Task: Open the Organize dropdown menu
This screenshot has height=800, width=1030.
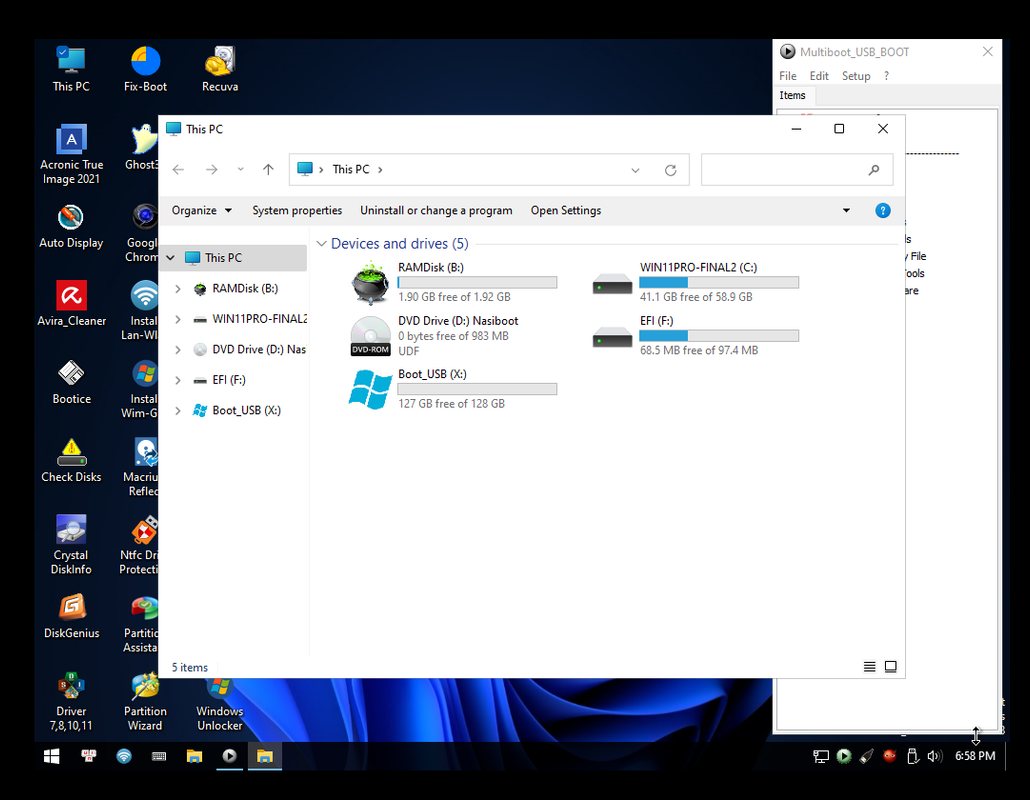Action: click(x=202, y=210)
